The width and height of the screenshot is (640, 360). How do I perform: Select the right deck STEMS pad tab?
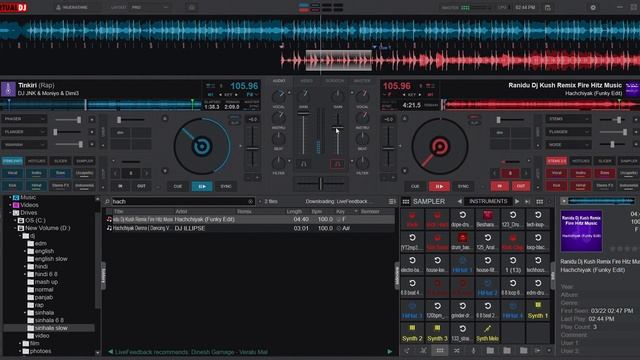[556, 161]
